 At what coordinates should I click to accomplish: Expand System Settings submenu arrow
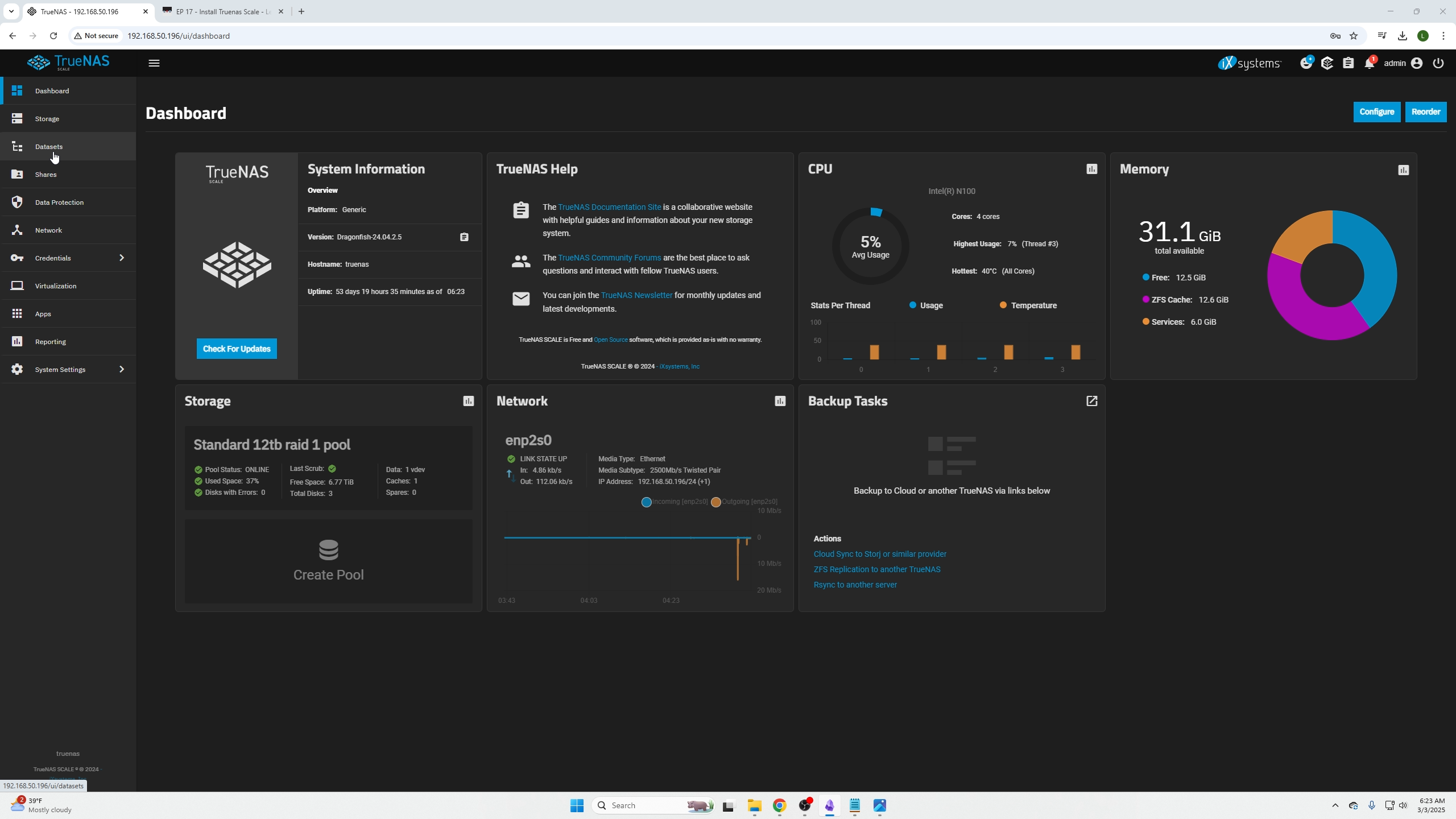pos(121,369)
